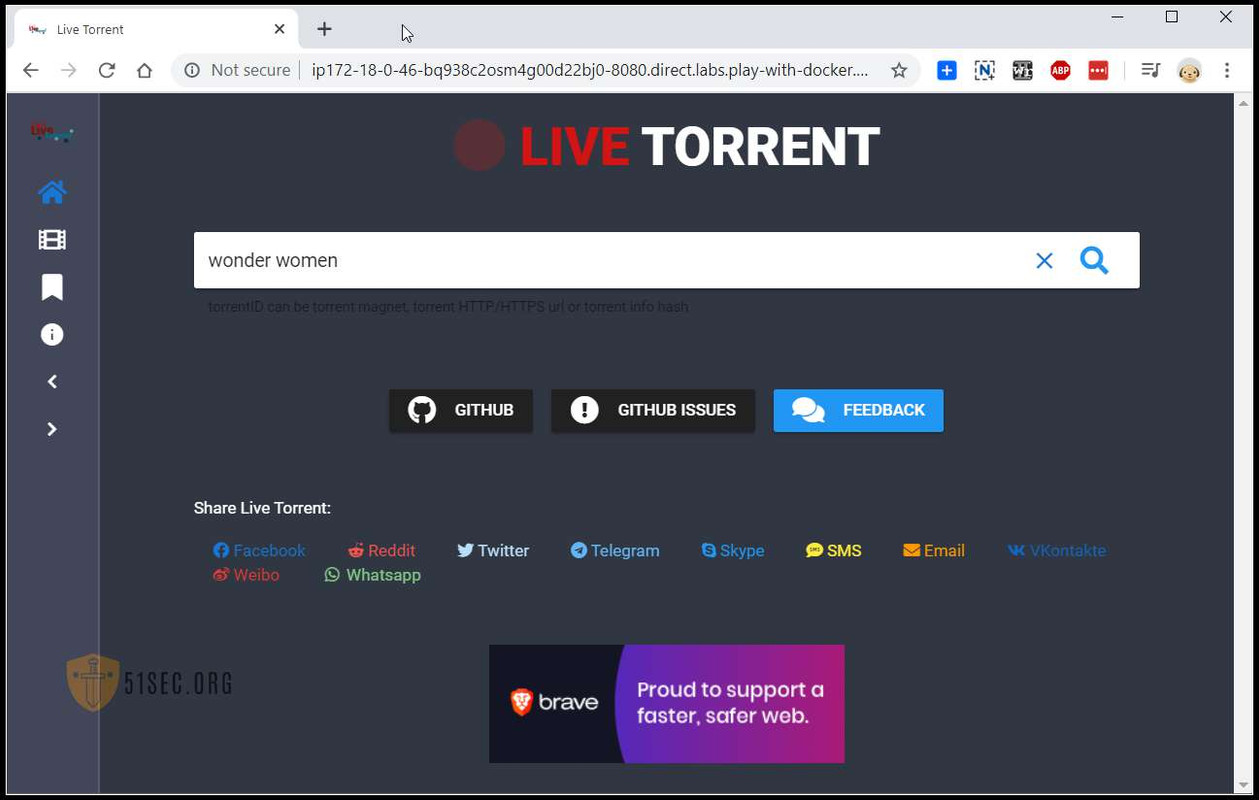Open the info icon in sidebar
The width and height of the screenshot is (1259, 800).
52,335
